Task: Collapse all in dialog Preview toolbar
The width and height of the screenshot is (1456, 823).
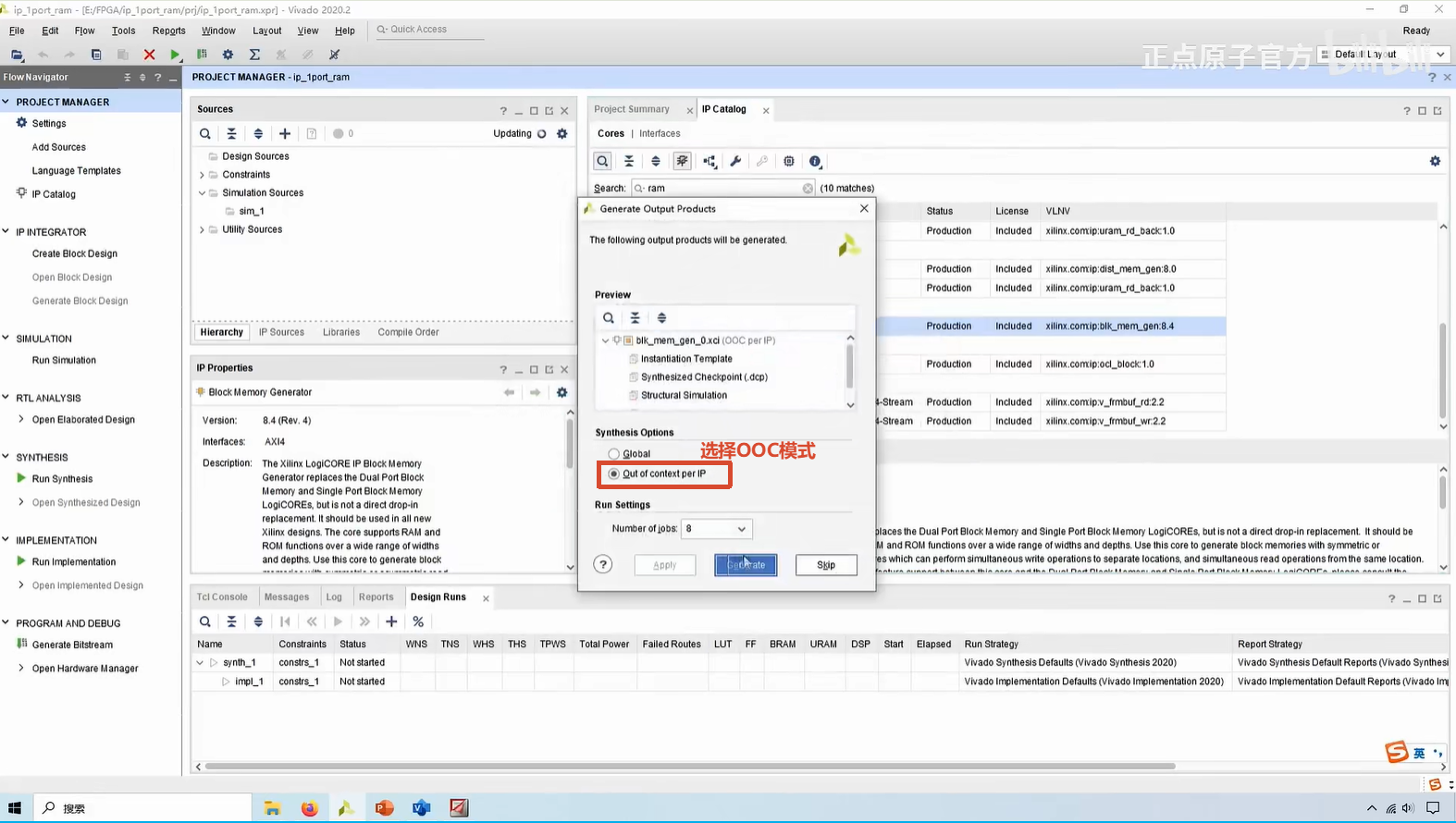Action: point(635,318)
